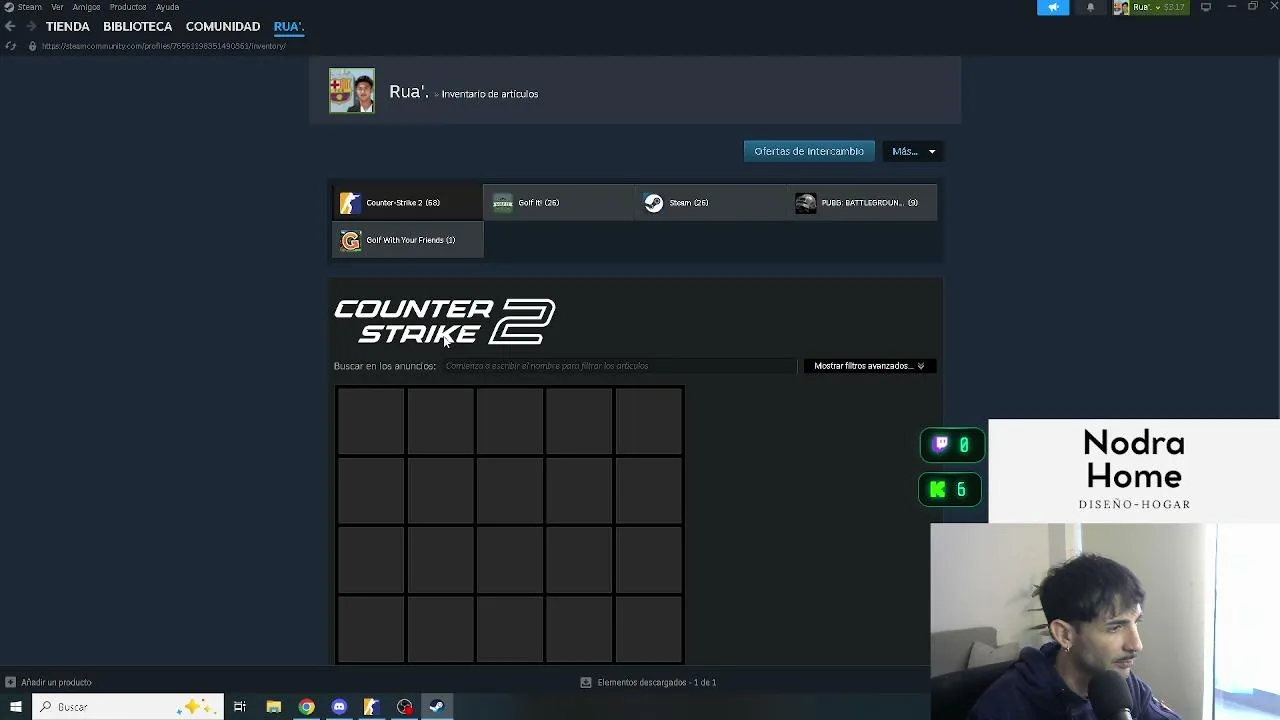Select the RUA'. profile tab
This screenshot has width=1280, height=720.
tap(288, 27)
